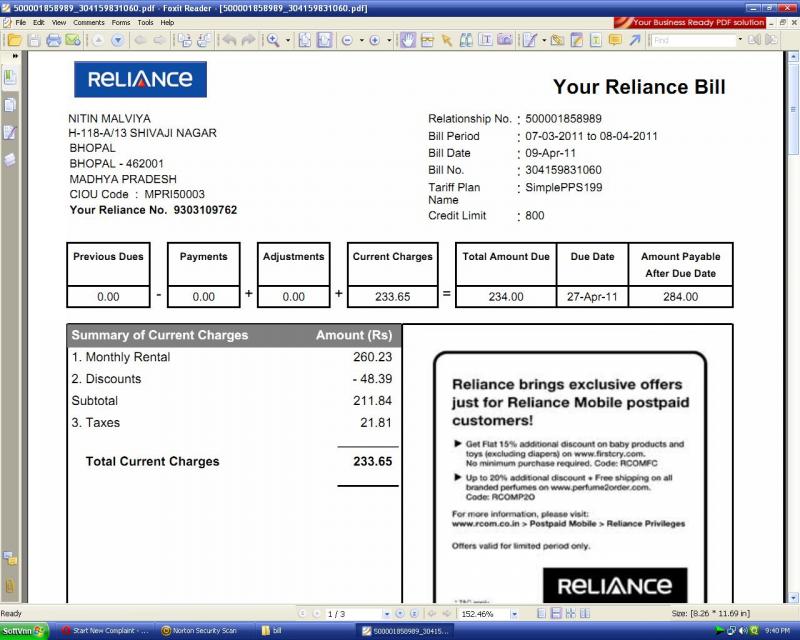
Task: Click the Redo arrow in the toolbar
Action: [248, 40]
